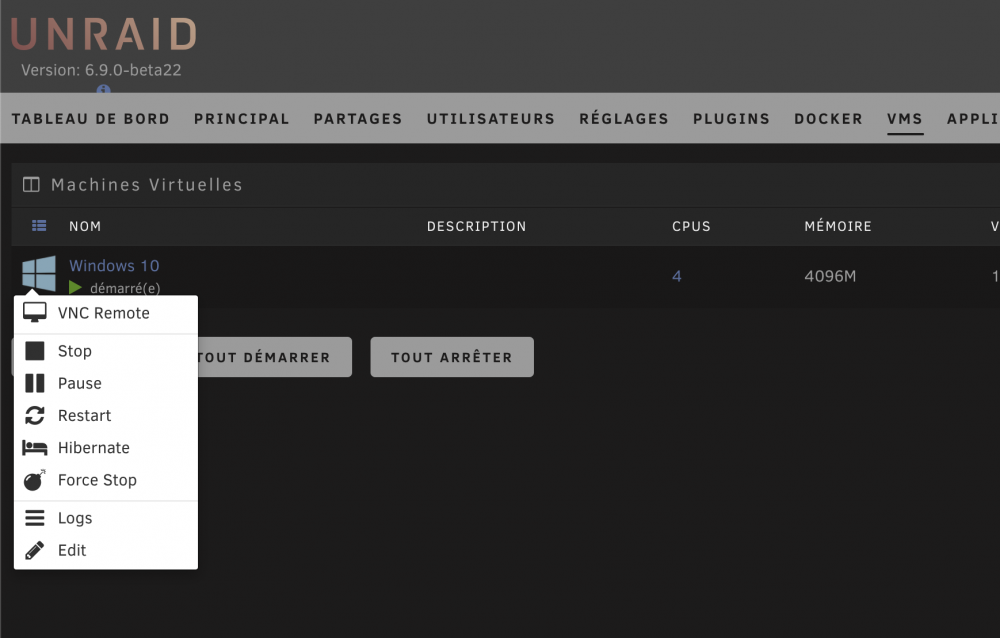The width and height of the screenshot is (1000, 638).
Task: Click the Tout Arrêter button
Action: pos(452,357)
